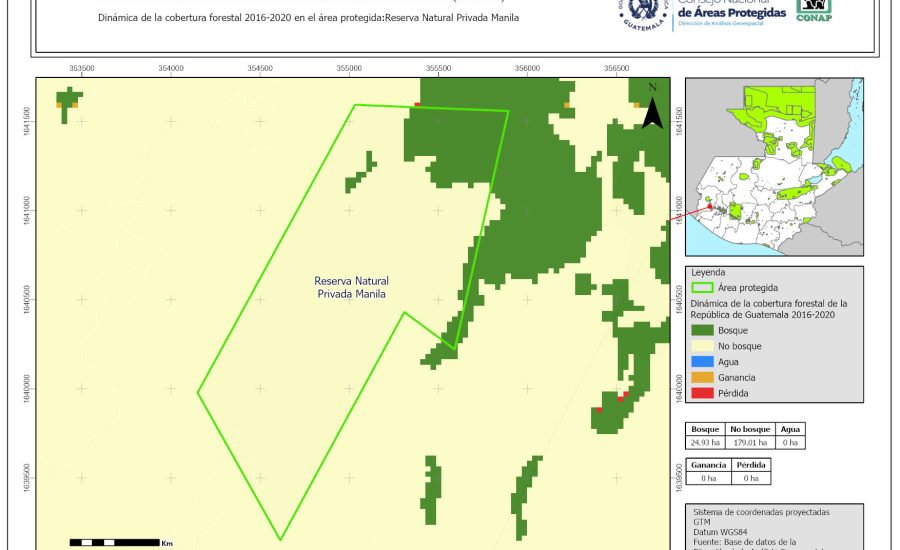Screen dimensions: 900x550
Task: Click the CONAP logo in the header
Action: tap(813, 9)
